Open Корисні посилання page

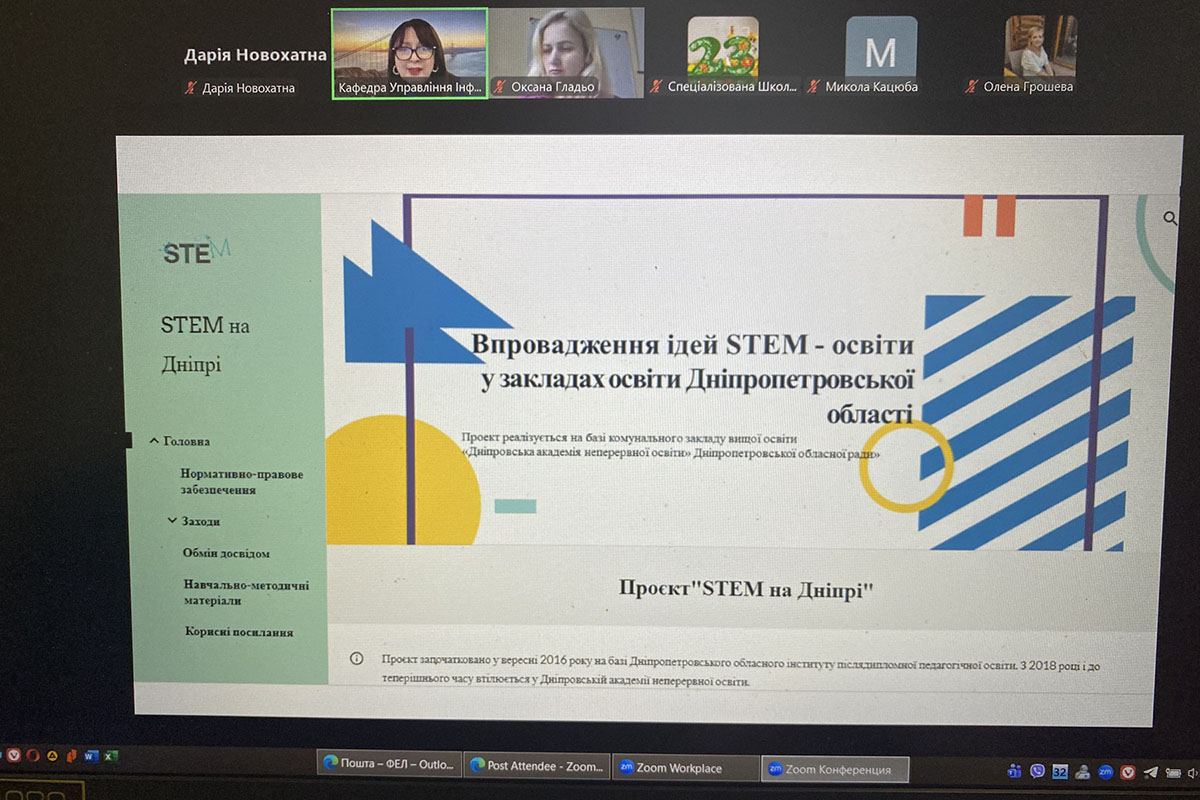click(x=239, y=632)
